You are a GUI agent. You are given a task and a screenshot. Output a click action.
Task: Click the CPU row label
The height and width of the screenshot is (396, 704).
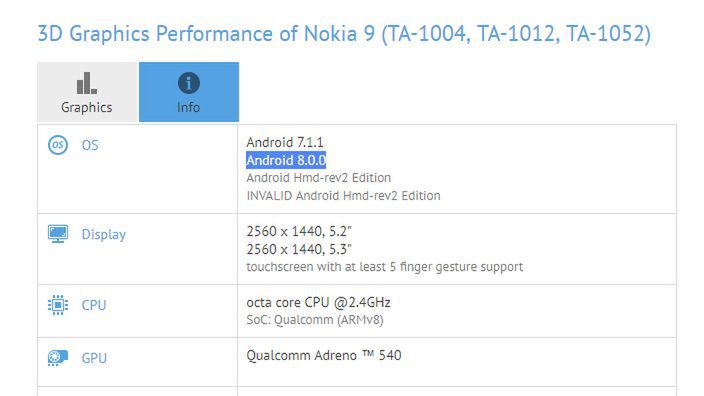(94, 305)
